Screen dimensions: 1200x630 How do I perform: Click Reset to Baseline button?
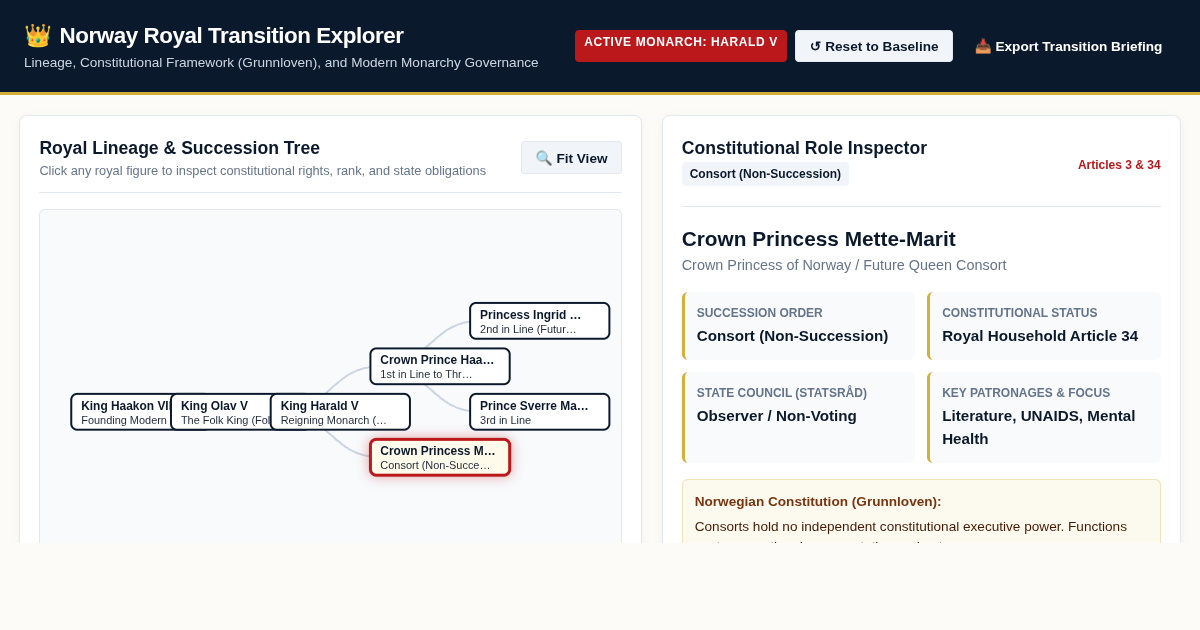click(874, 46)
